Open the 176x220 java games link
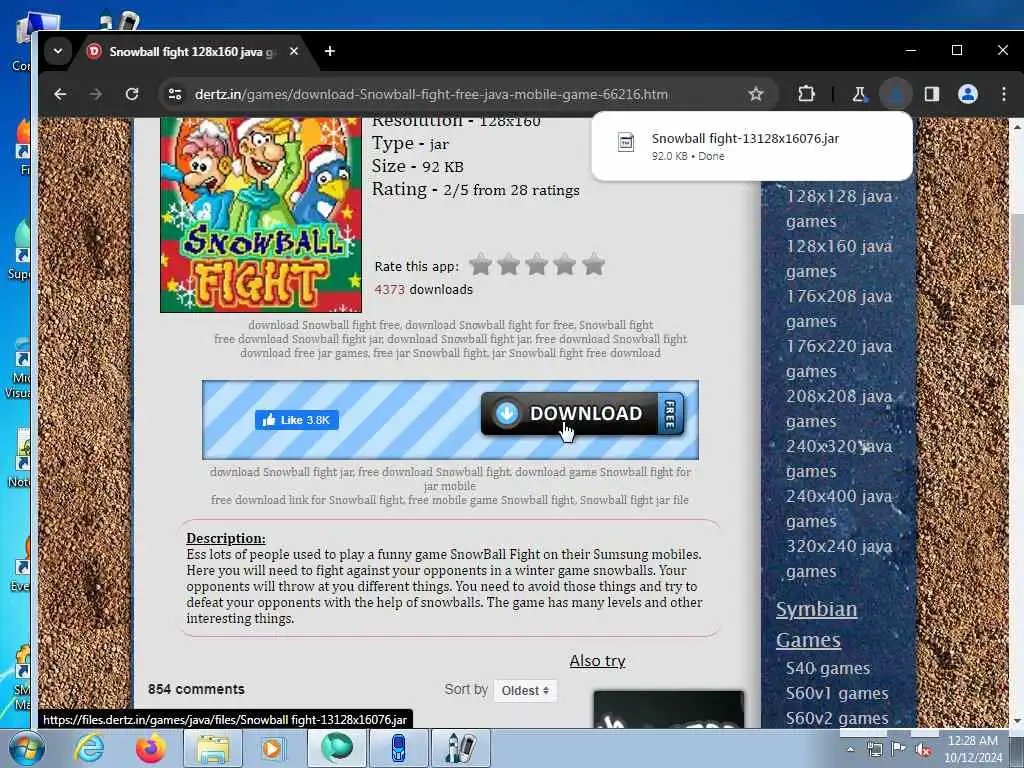Image resolution: width=1024 pixels, height=768 pixels. pos(839,359)
